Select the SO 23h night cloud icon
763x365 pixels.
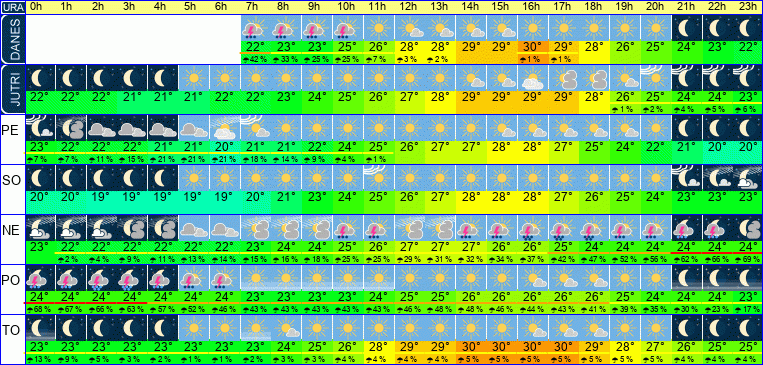click(747, 177)
